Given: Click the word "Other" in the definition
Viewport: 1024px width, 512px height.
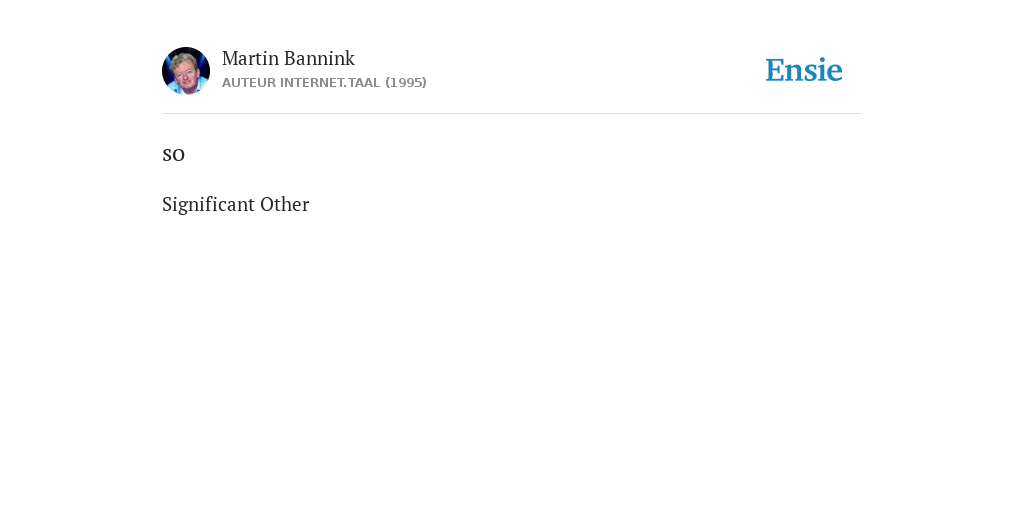Looking at the screenshot, I should (285, 204).
